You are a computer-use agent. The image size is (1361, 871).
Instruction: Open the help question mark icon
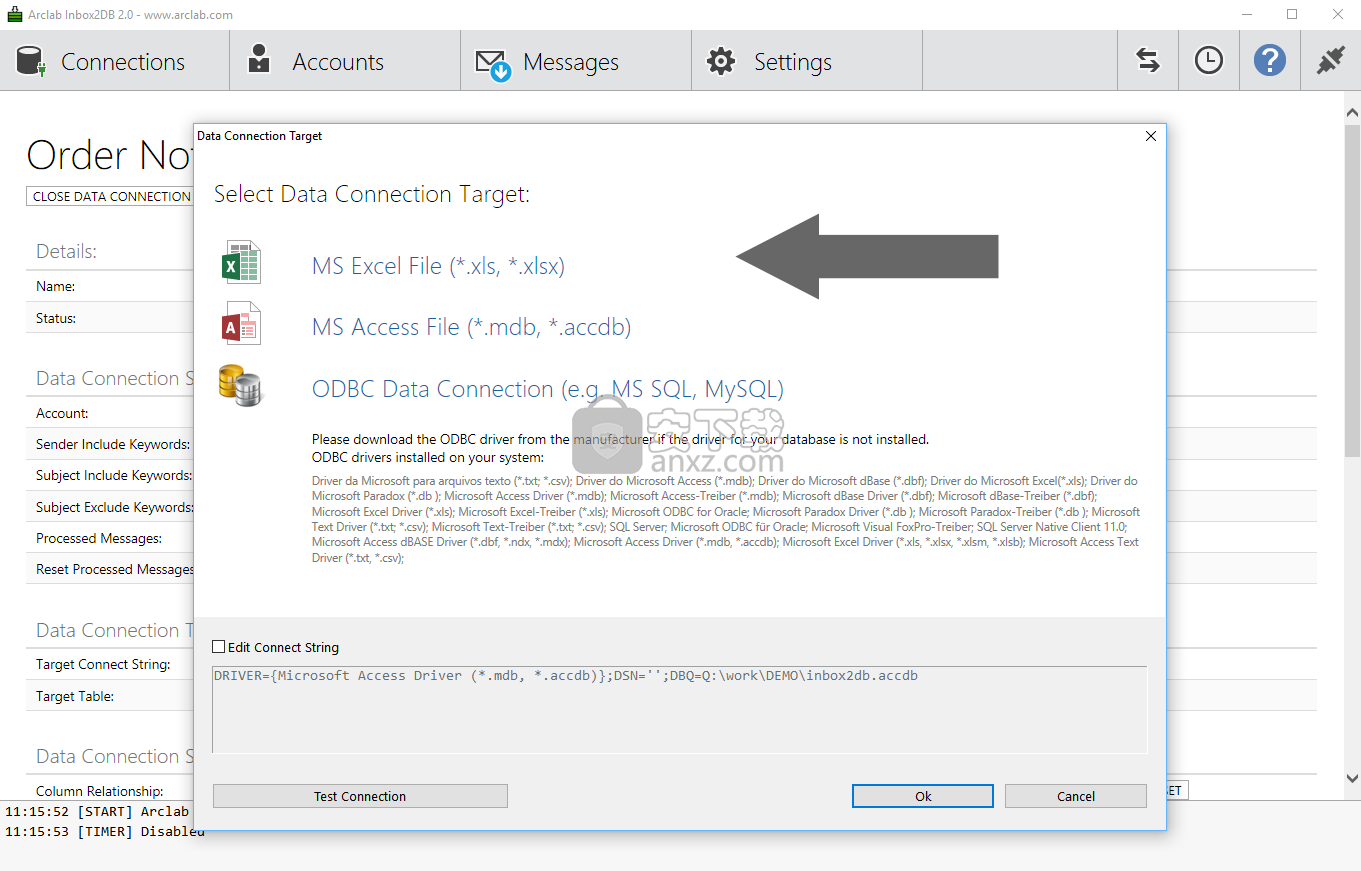pyautogui.click(x=1270, y=61)
